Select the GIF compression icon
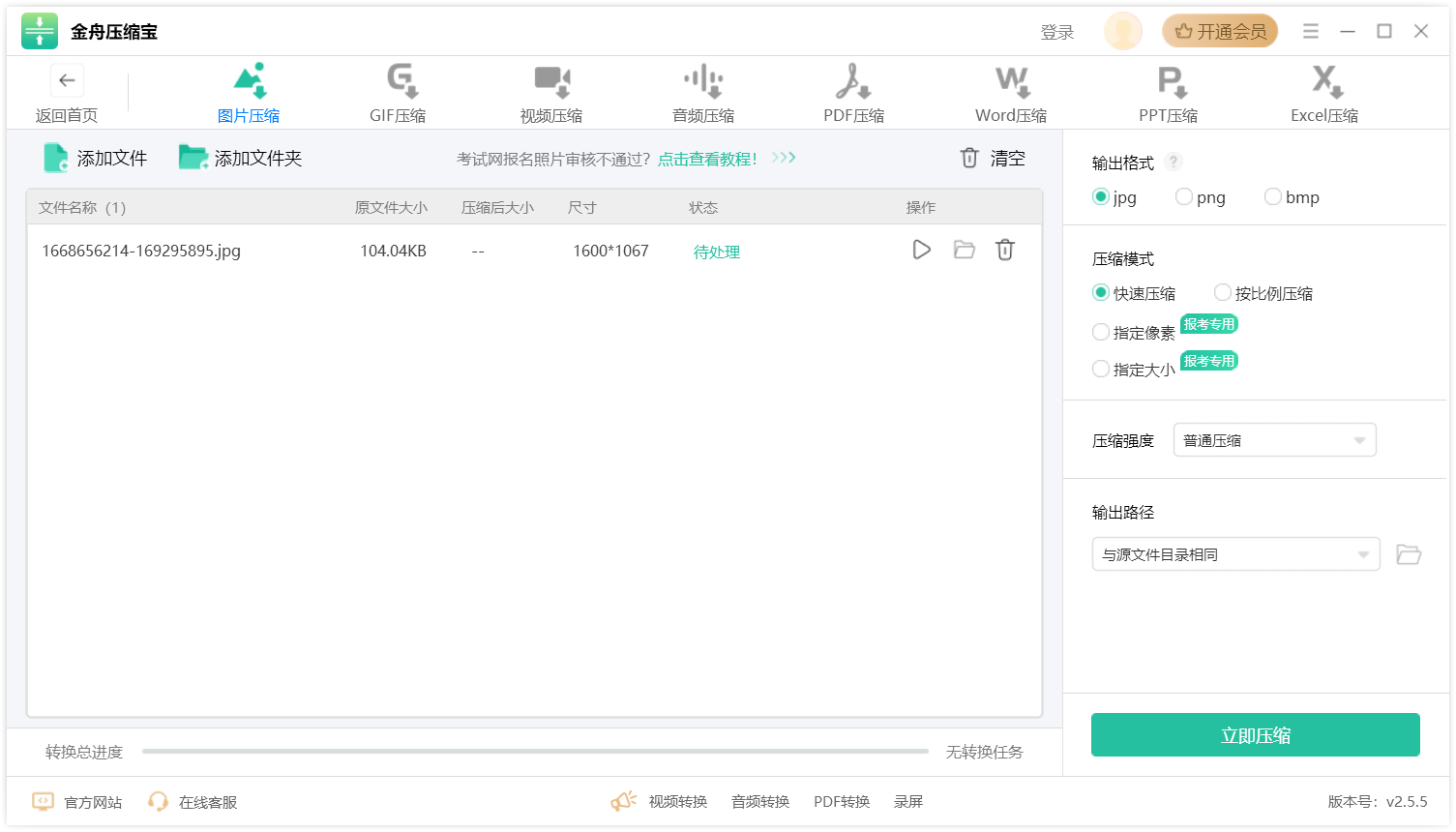Viewport: 1456px width, 832px height. 401,81
